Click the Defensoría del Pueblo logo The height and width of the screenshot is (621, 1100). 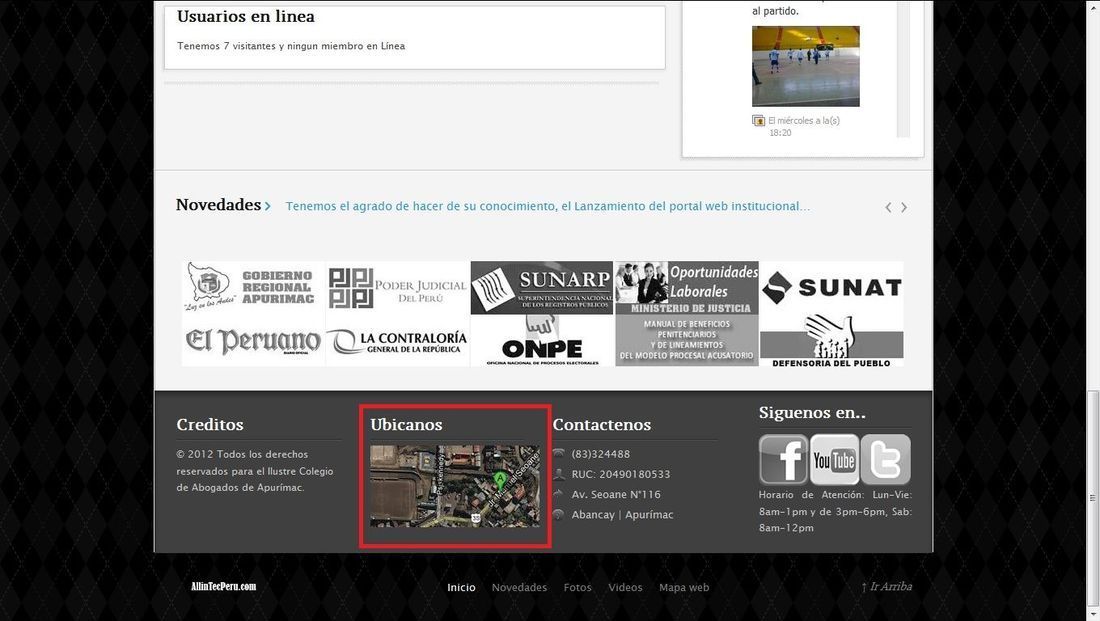[831, 340]
